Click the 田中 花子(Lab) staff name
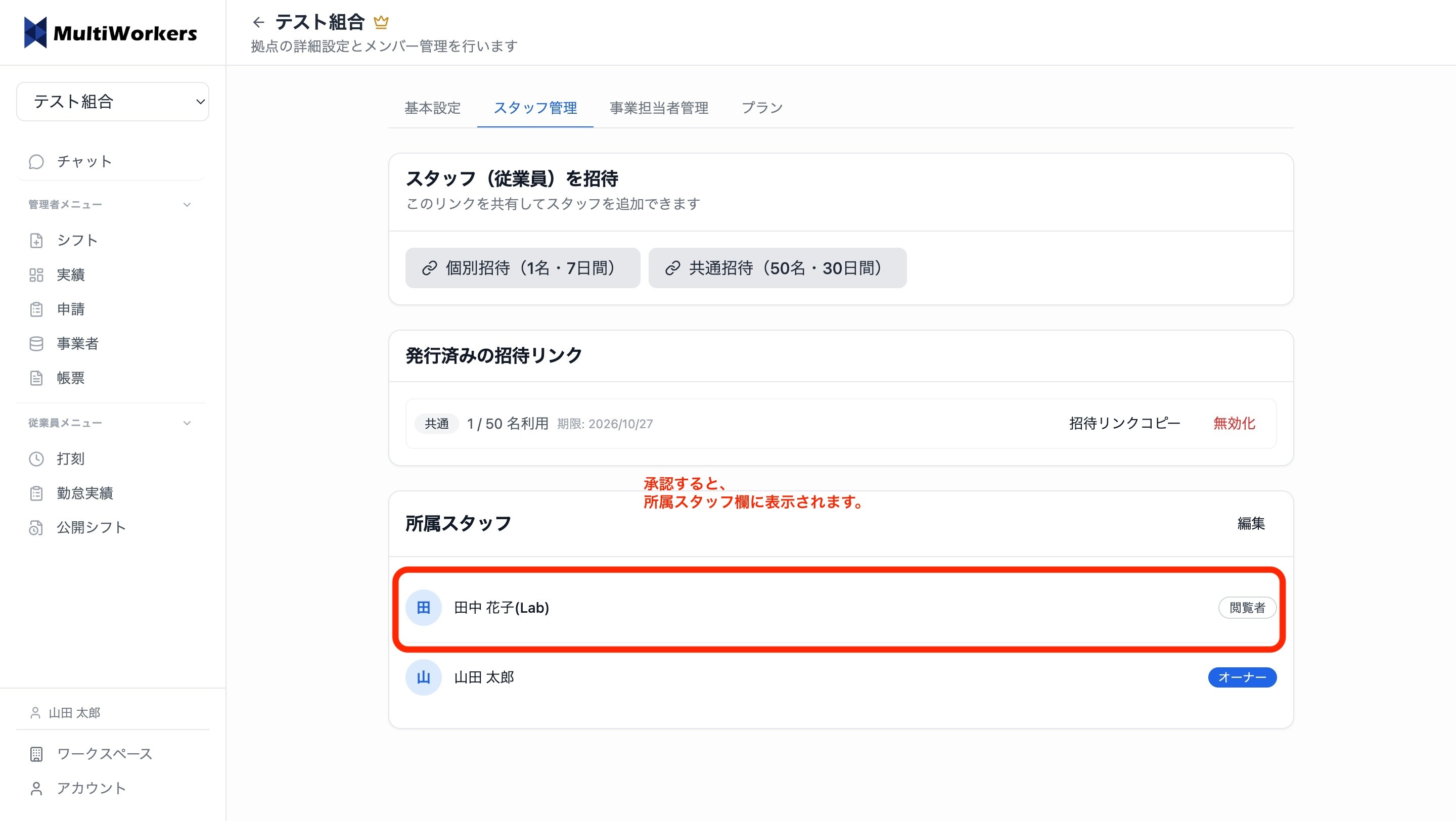This screenshot has height=821, width=1456. (x=502, y=608)
